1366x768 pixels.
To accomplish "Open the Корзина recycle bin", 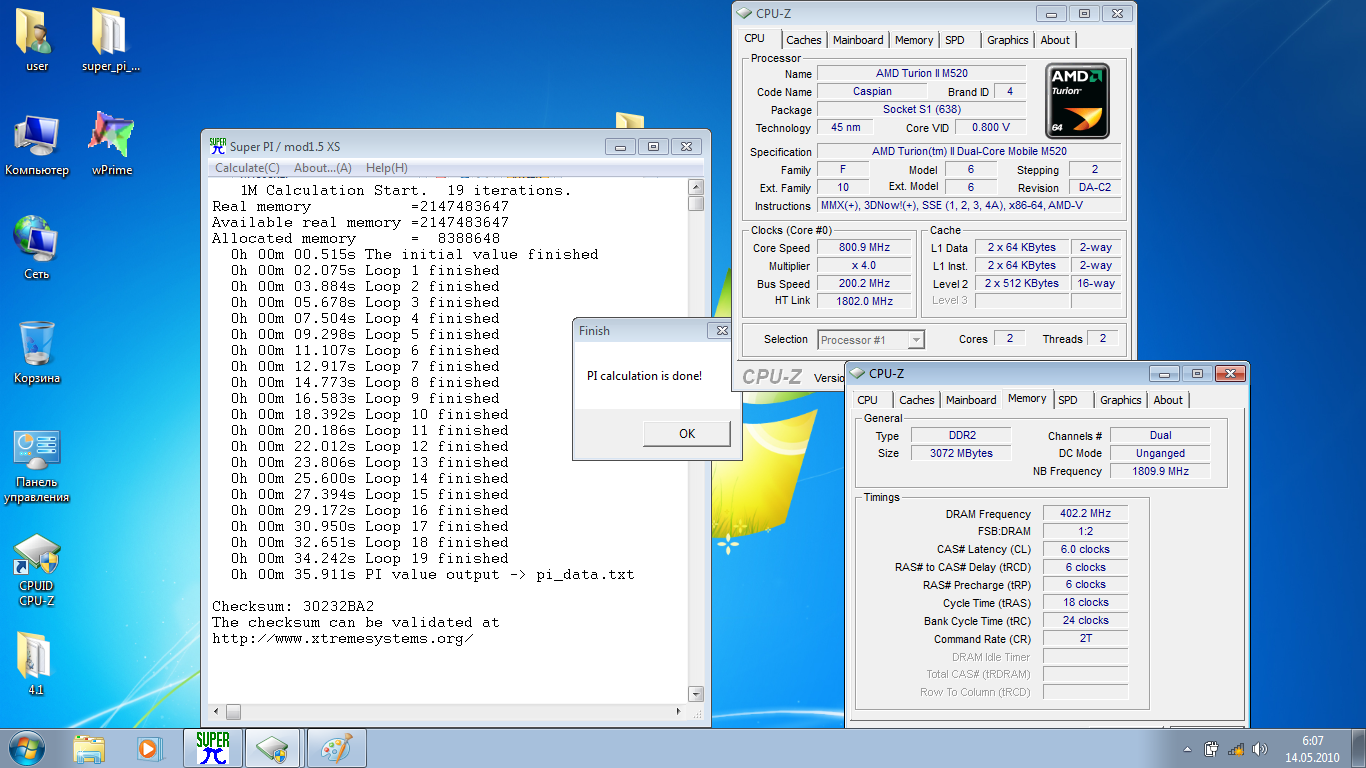I will [37, 352].
